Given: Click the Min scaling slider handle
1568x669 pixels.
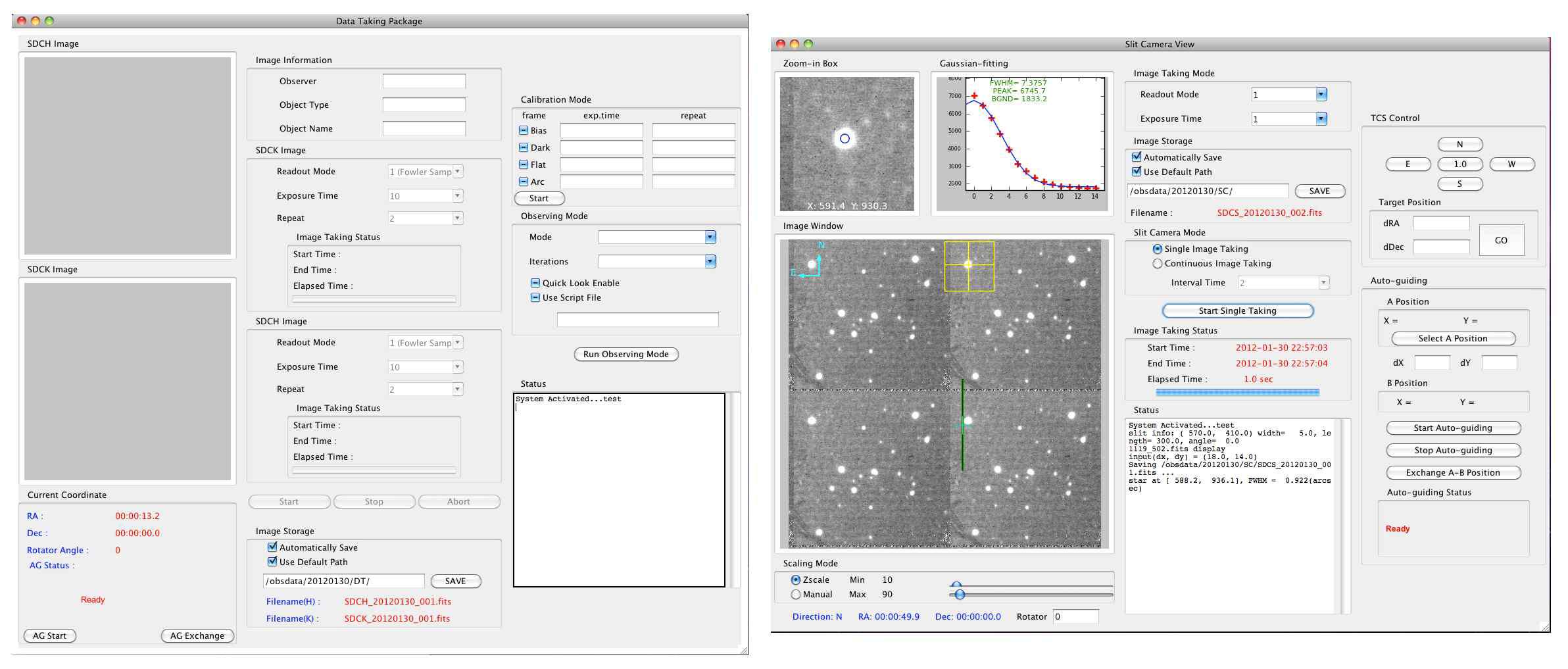Looking at the screenshot, I should [957, 585].
